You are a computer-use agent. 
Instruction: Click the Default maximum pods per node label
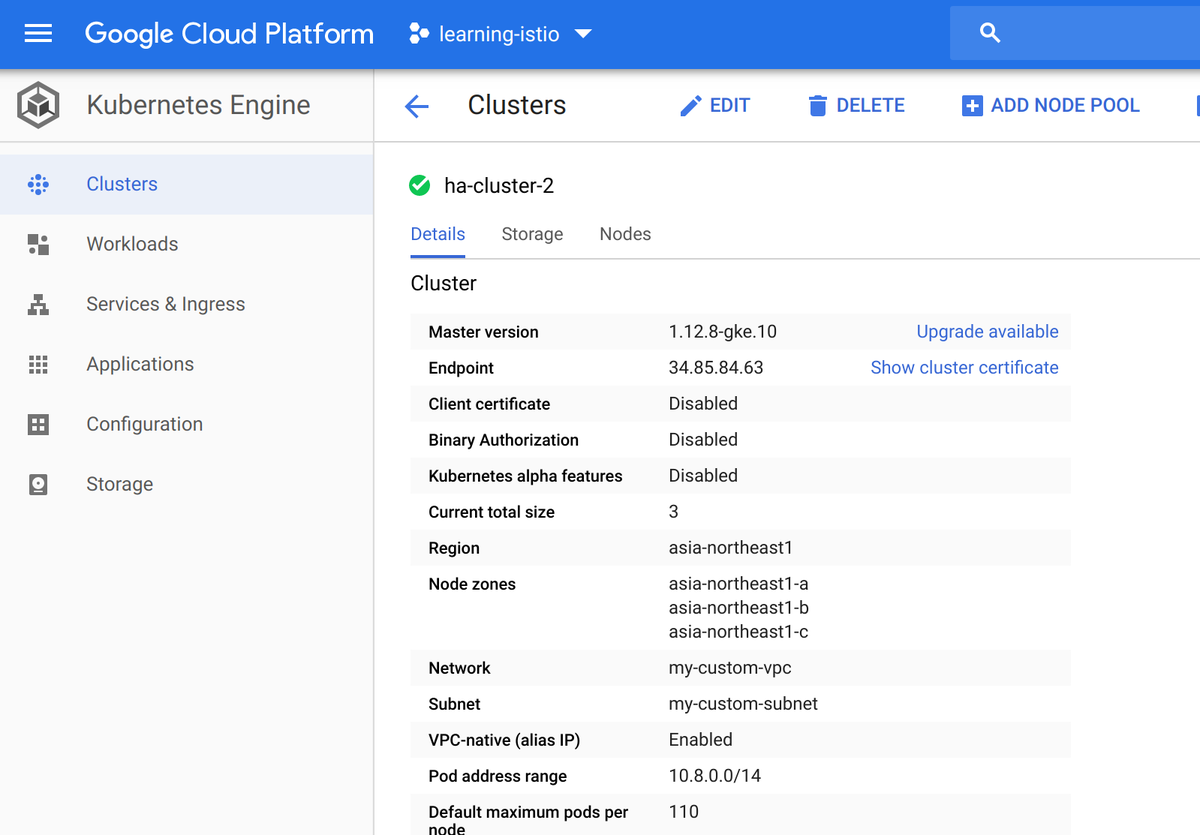click(529, 820)
